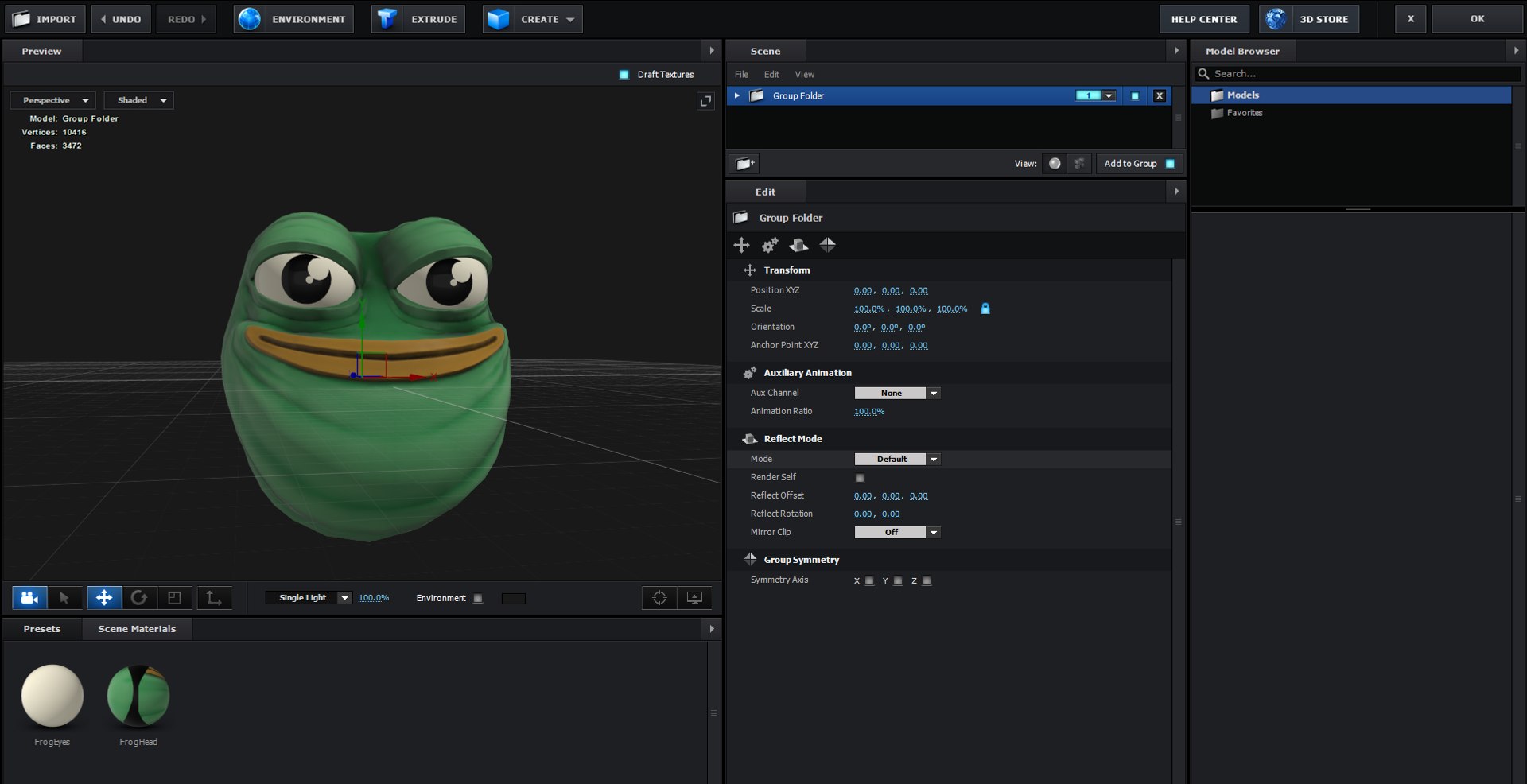
Task: Open the Environment settings
Action: coord(294,19)
